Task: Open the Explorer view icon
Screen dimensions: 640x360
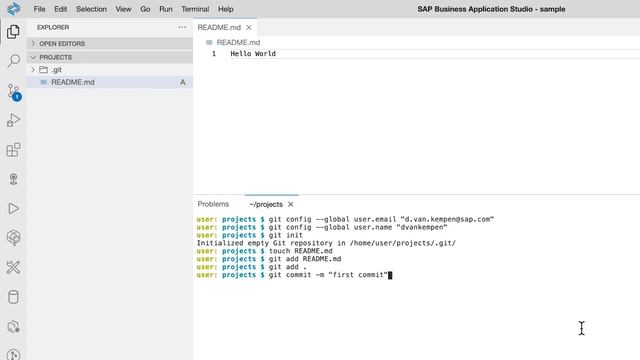Action: point(13,31)
